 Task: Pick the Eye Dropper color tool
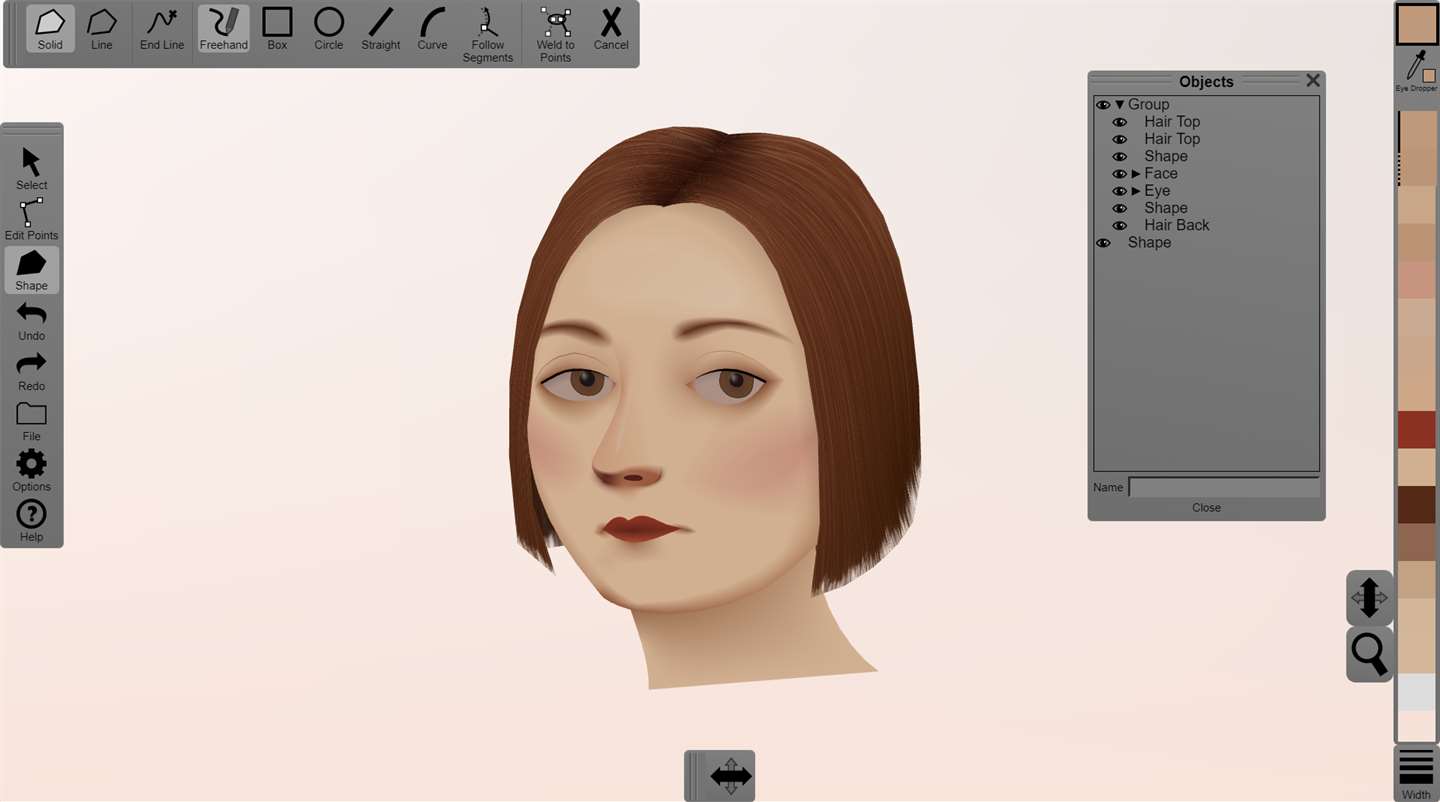click(1416, 71)
